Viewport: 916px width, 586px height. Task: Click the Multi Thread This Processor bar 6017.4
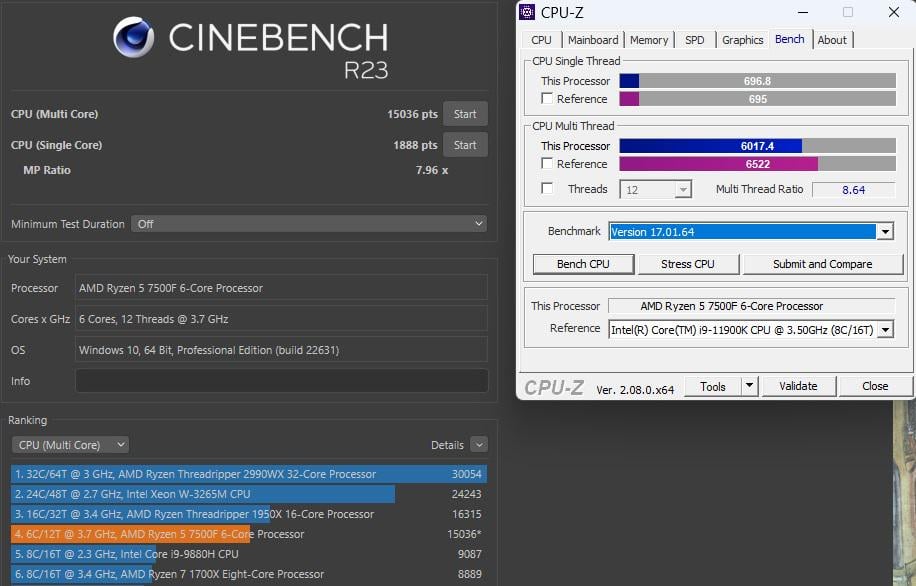click(x=758, y=145)
